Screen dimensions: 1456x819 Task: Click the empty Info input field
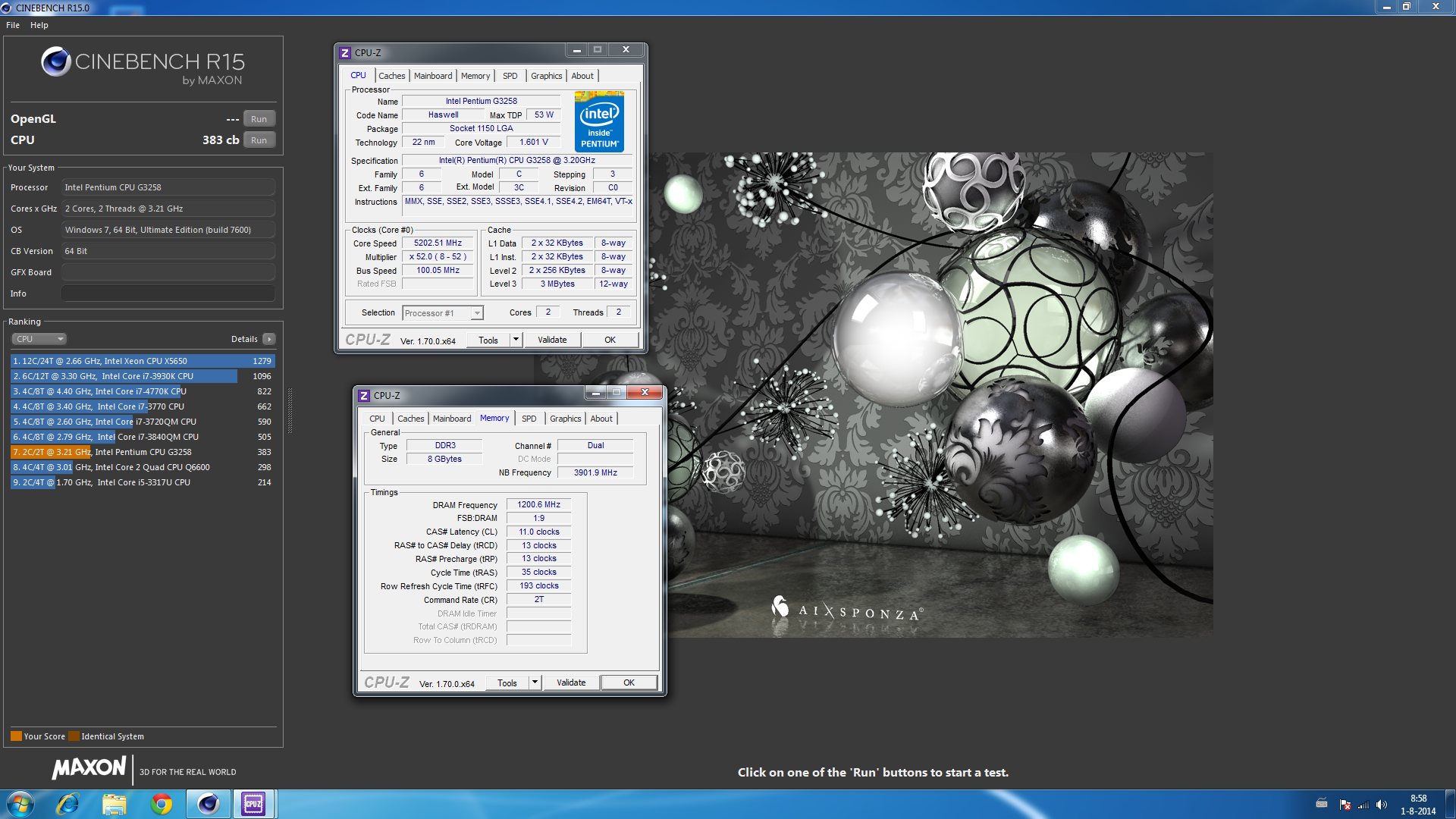[168, 293]
